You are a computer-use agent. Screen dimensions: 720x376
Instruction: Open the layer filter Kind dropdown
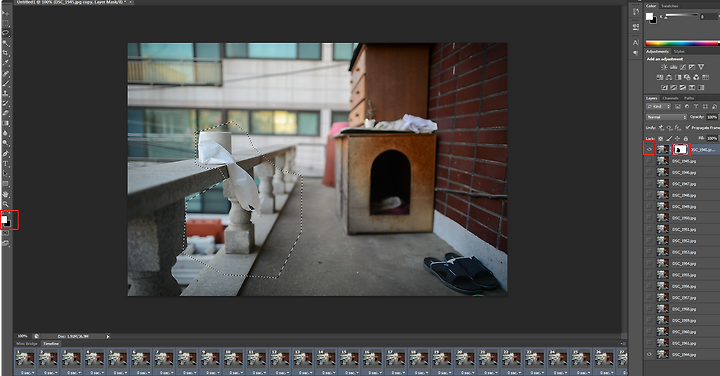(x=659, y=107)
